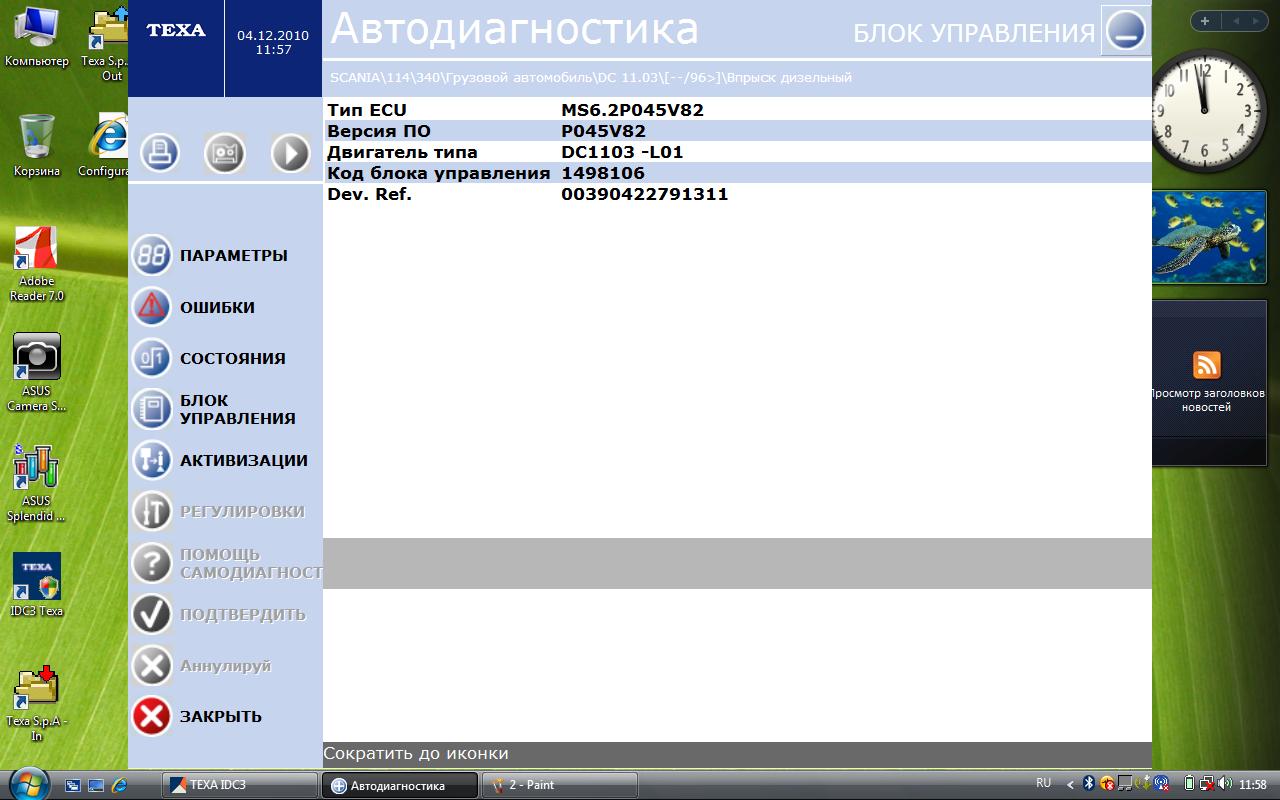The width and height of the screenshot is (1280, 800).
Task: Click the printer icon in TEXA toolbar
Action: coord(160,153)
